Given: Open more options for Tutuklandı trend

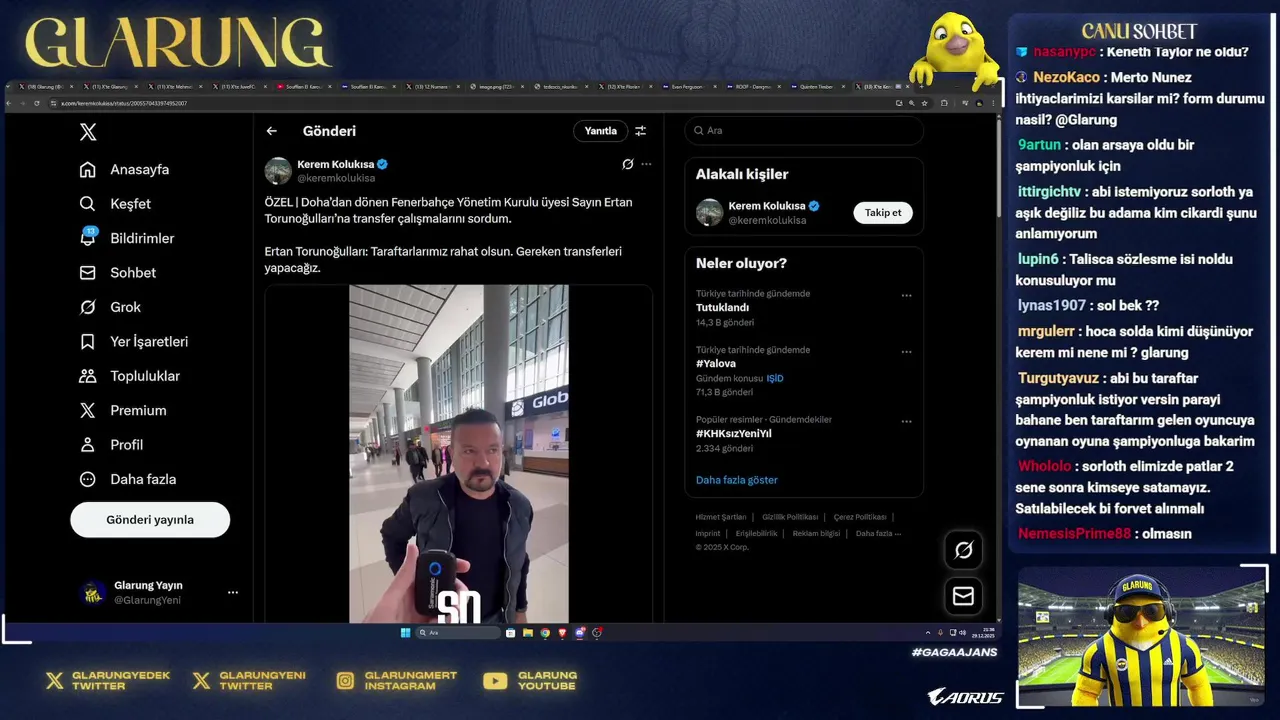Looking at the screenshot, I should pyautogui.click(x=906, y=296).
